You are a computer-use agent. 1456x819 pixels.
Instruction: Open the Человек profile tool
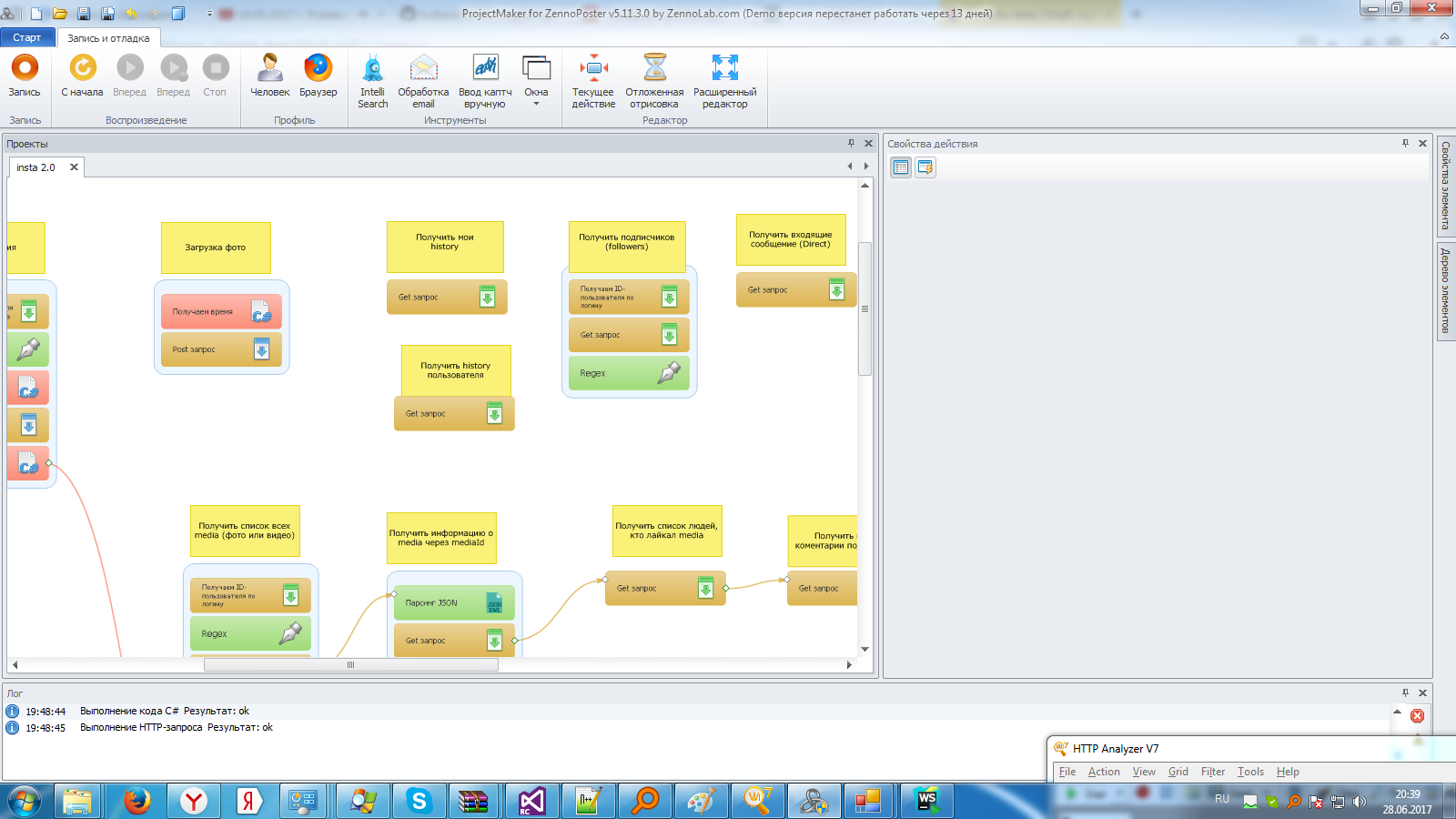269,76
